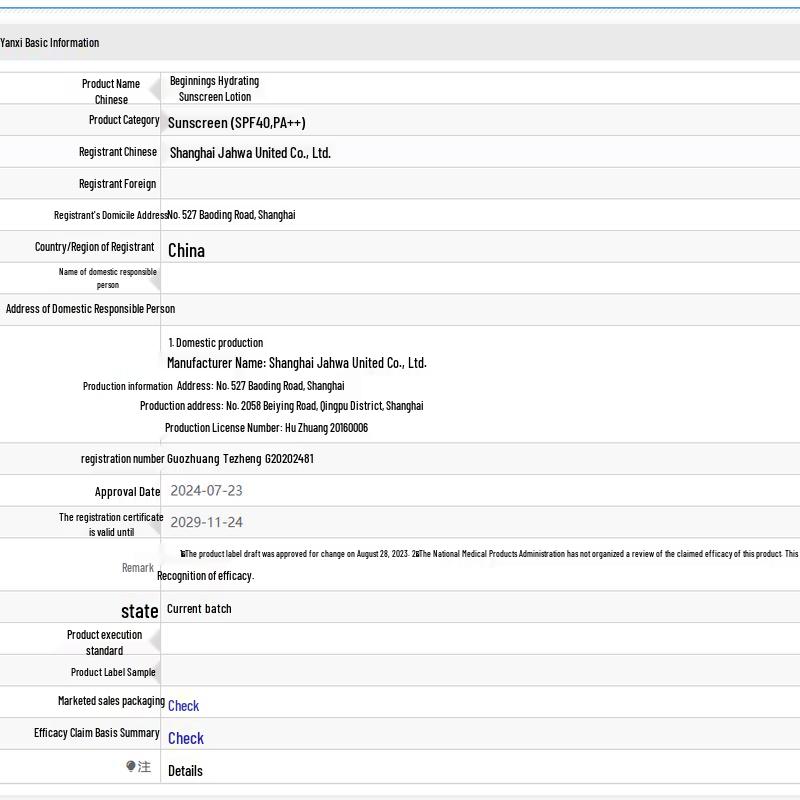The height and width of the screenshot is (800, 800).
Task: Select product name 'Beginnings Hydrating Sunscreen Lotion'
Action: 214,89
